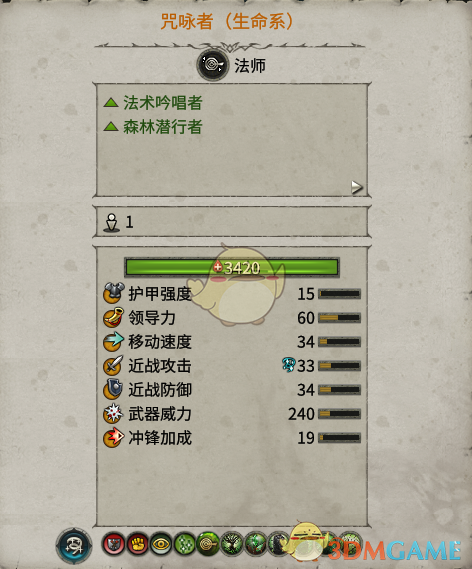Expand the traits panel with right arrow
Viewport: 472px width, 569px height.
(x=357, y=187)
